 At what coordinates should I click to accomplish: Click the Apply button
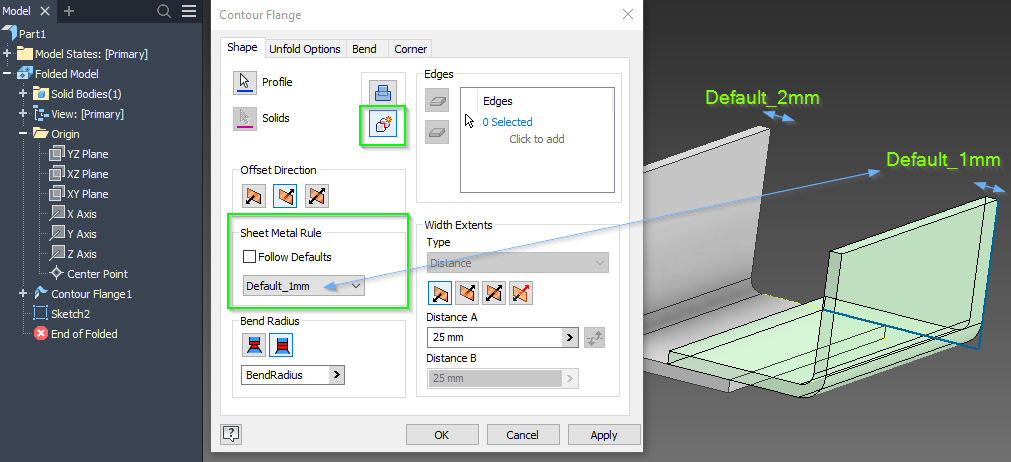604,435
